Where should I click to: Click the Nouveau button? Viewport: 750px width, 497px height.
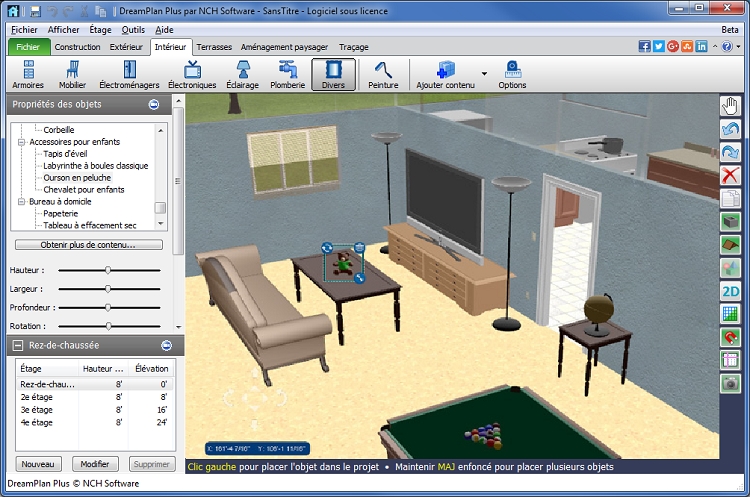(x=38, y=464)
